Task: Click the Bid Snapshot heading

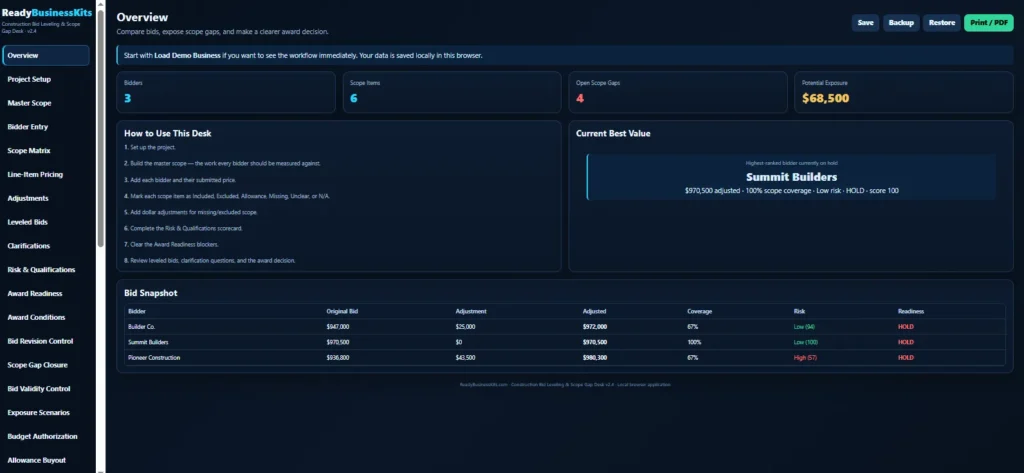Action: coord(151,293)
